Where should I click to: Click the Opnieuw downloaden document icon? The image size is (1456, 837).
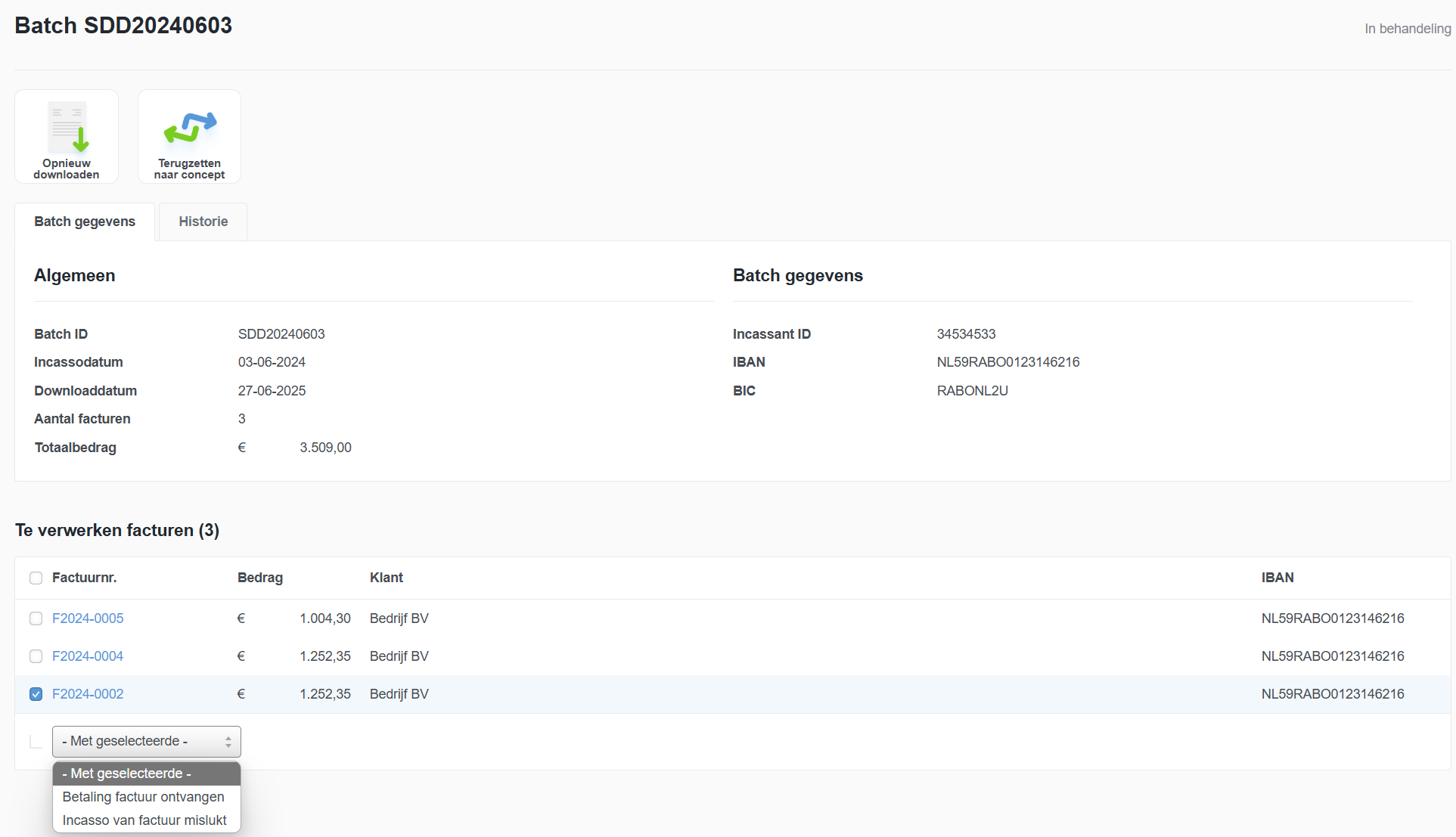click(x=67, y=127)
